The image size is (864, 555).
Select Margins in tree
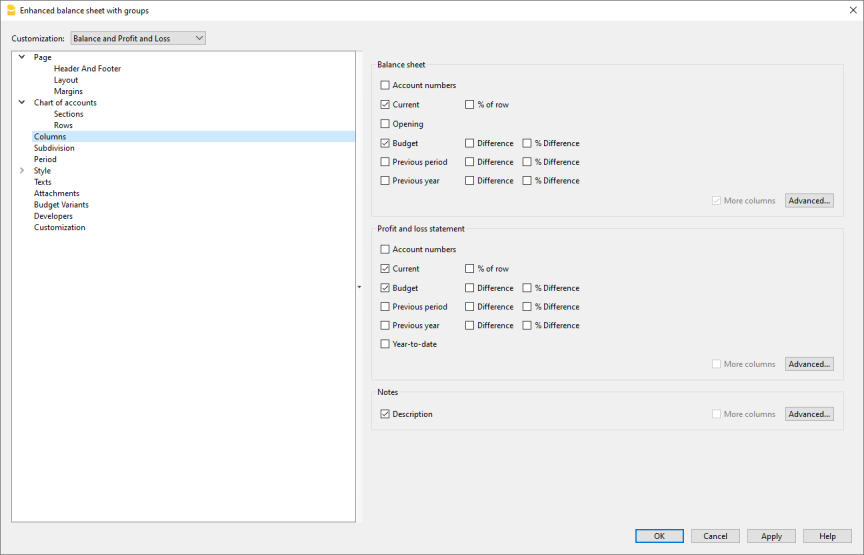[68, 91]
